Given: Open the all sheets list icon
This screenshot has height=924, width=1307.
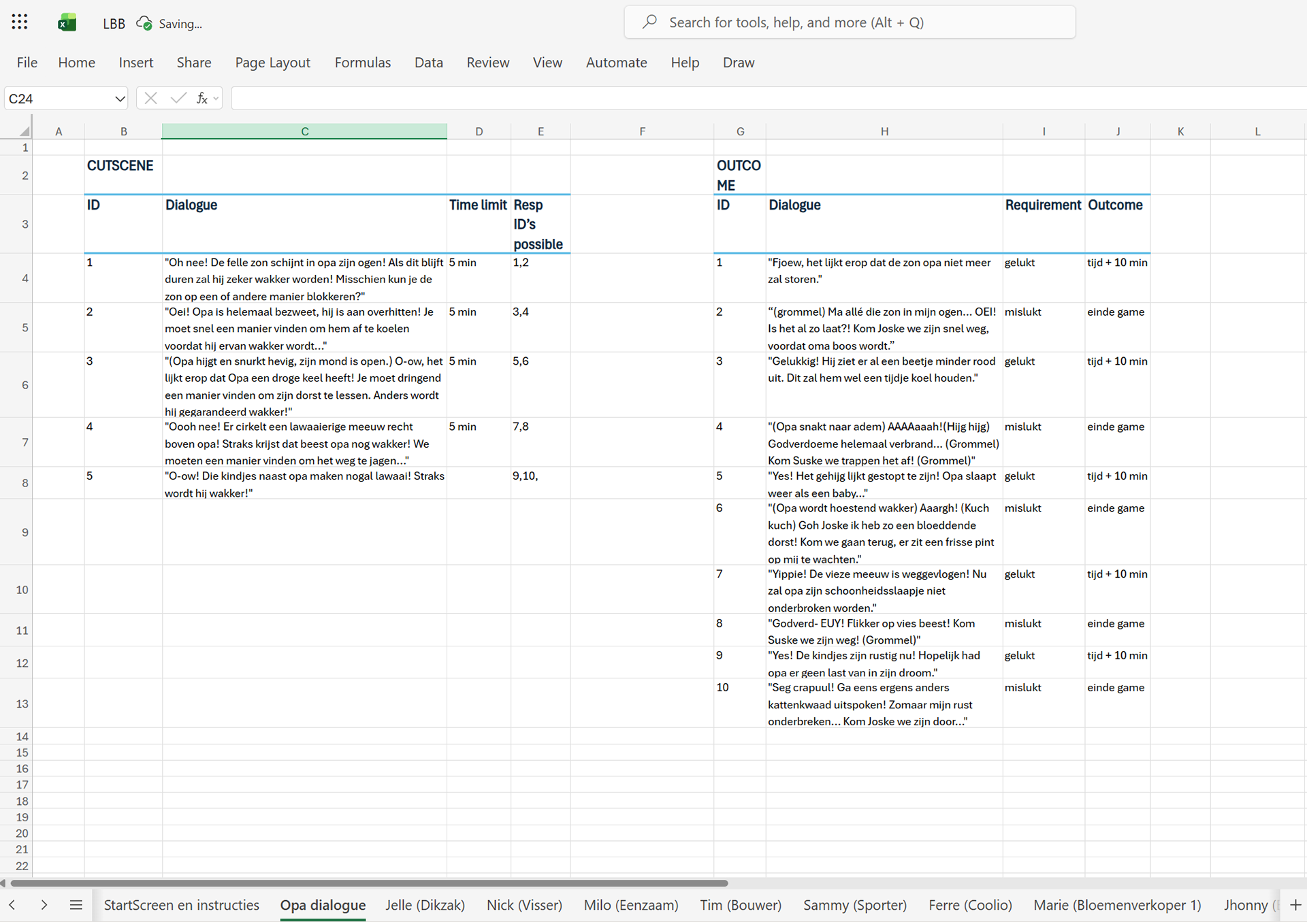Looking at the screenshot, I should pyautogui.click(x=76, y=905).
